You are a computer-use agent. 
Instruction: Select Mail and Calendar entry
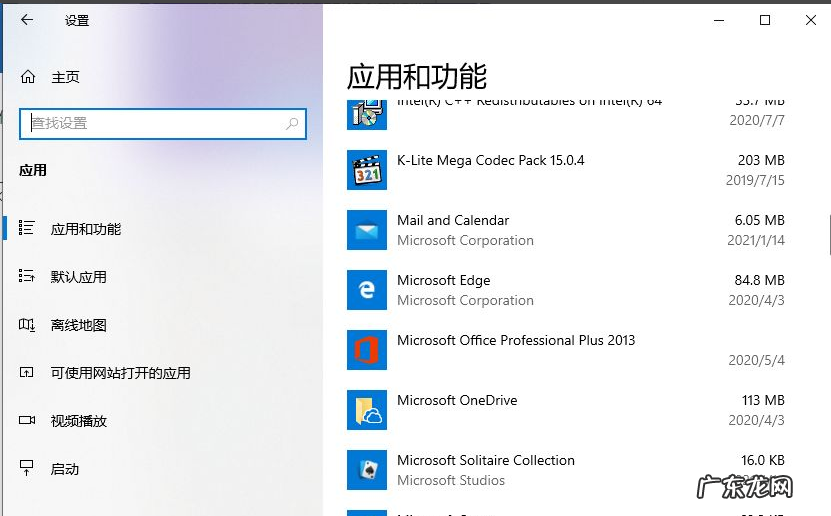pos(453,220)
